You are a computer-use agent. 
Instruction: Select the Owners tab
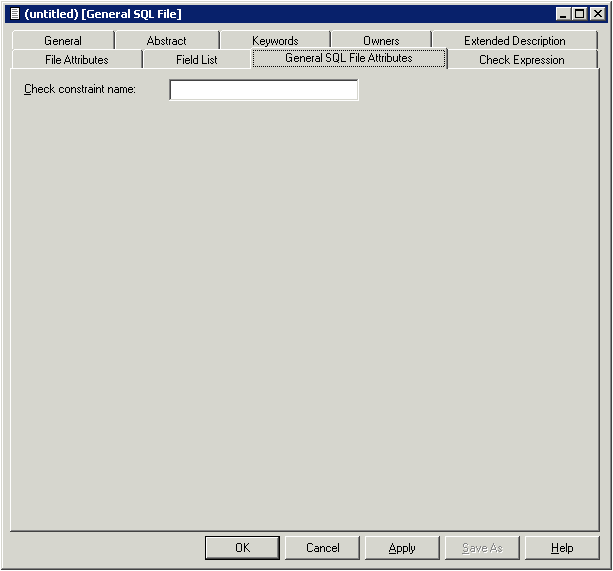click(x=381, y=41)
